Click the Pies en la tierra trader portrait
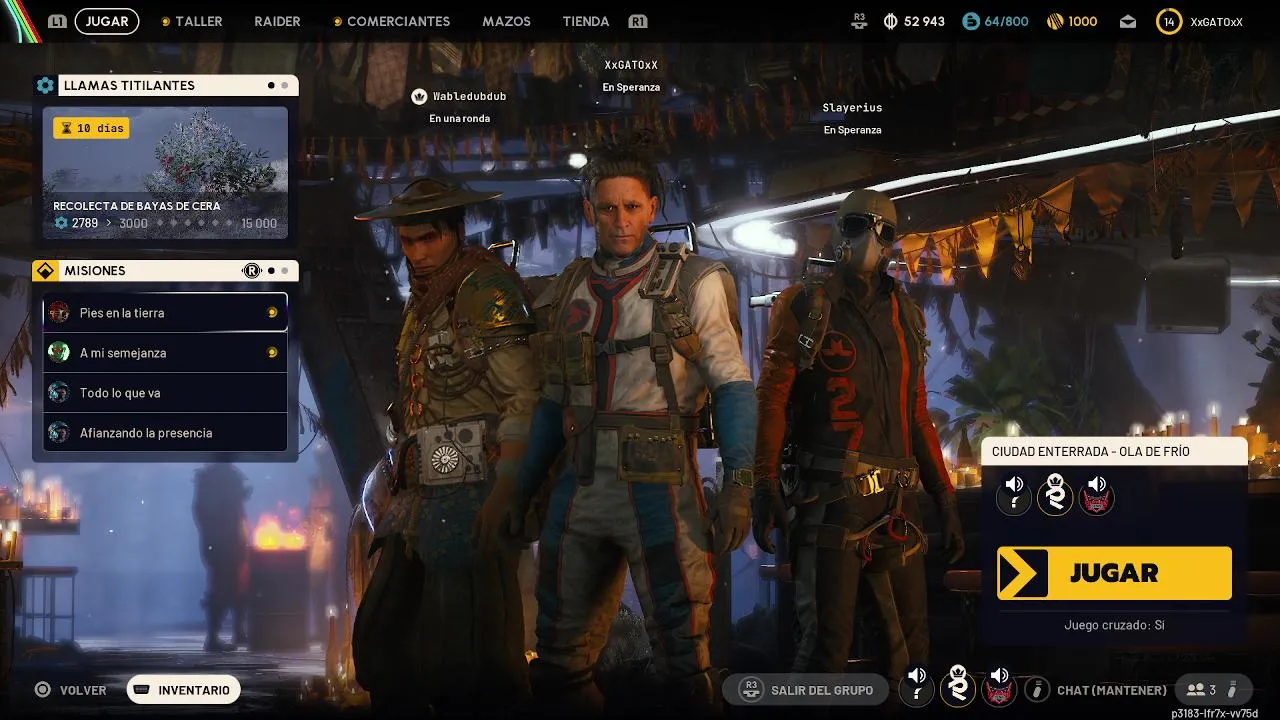The image size is (1280, 720). [x=59, y=312]
